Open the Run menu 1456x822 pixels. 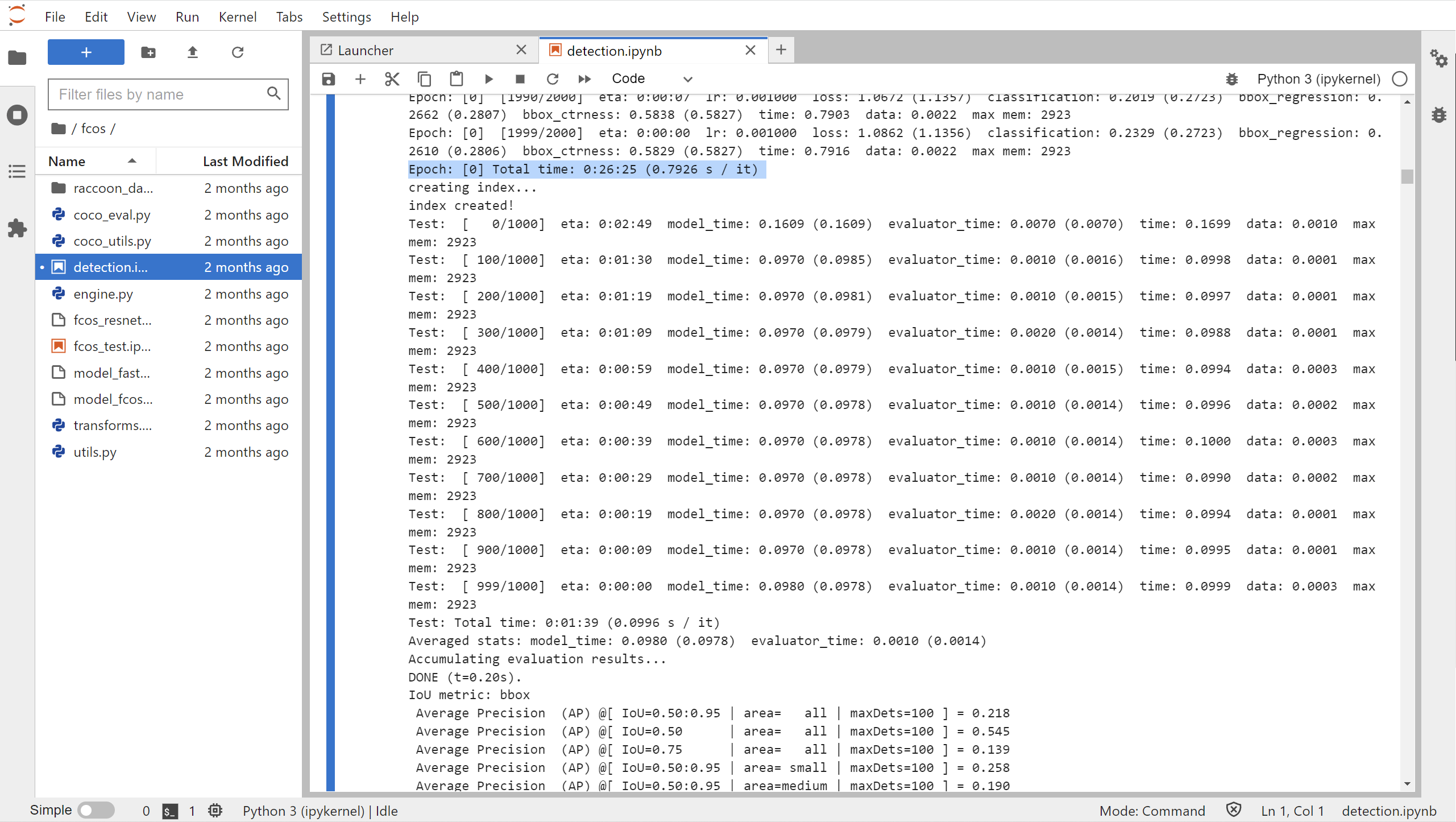187,16
